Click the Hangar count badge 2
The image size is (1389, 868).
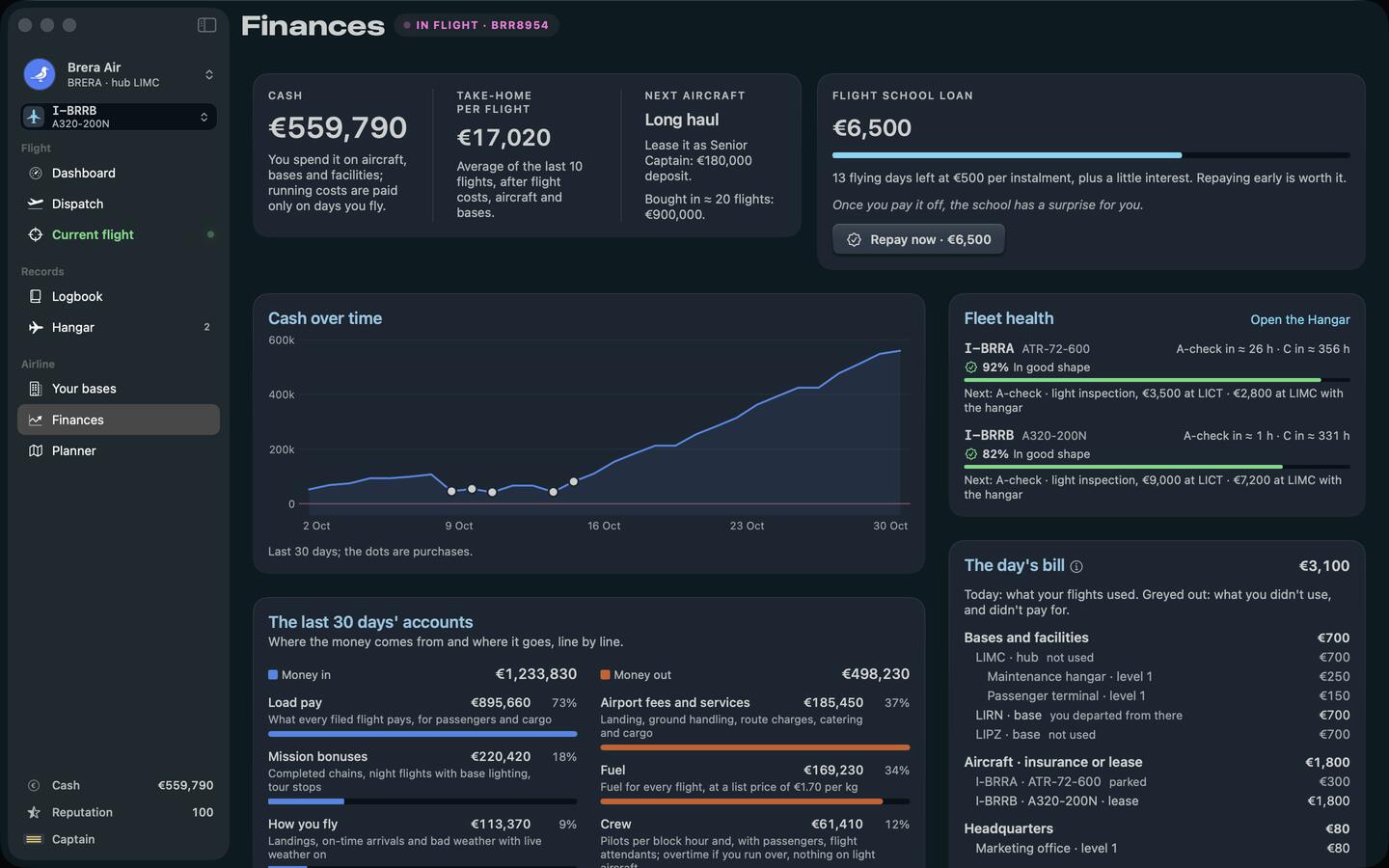tap(206, 328)
